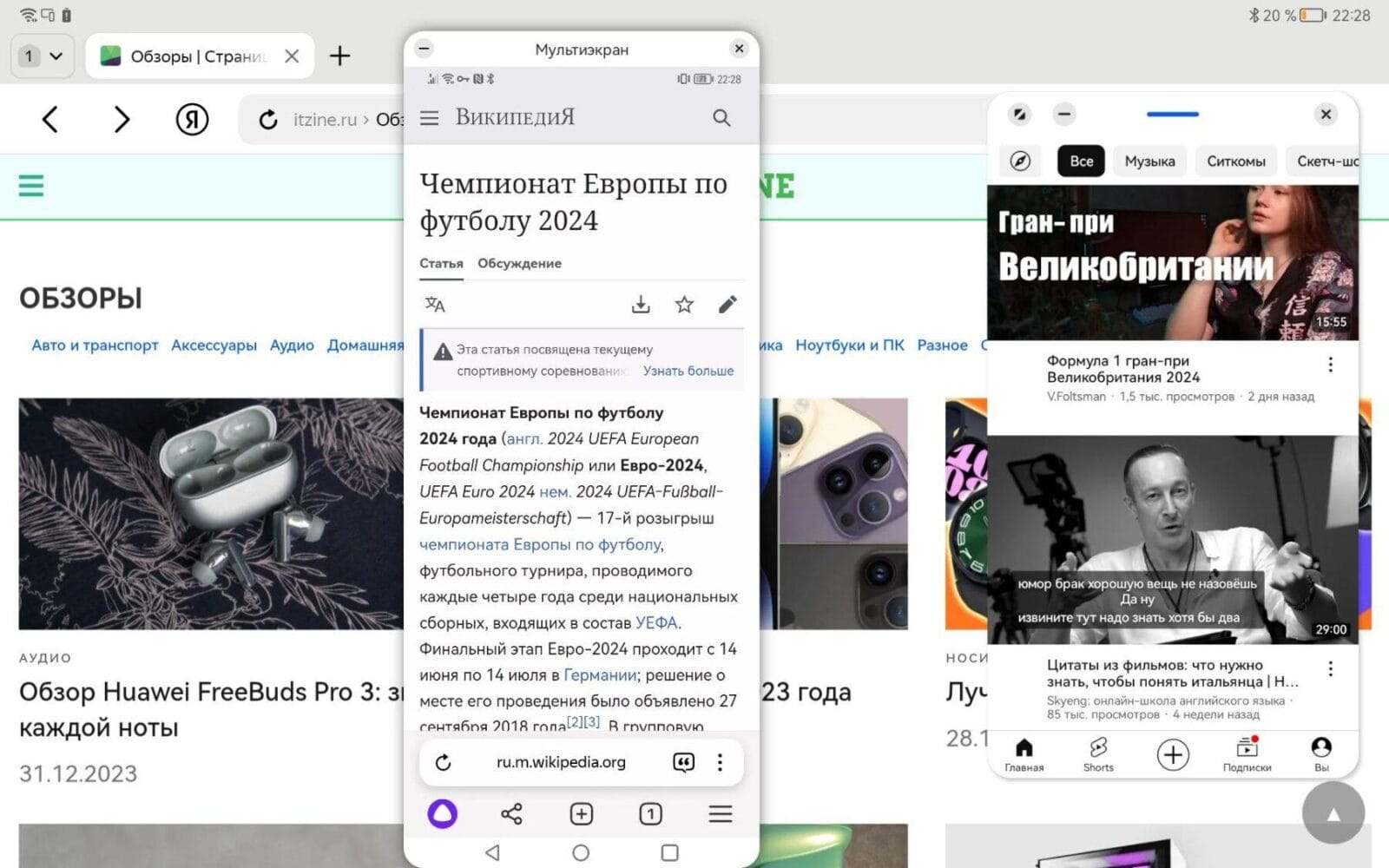Follow the УЕФА link
The height and width of the screenshot is (868, 1389).
coord(656,622)
